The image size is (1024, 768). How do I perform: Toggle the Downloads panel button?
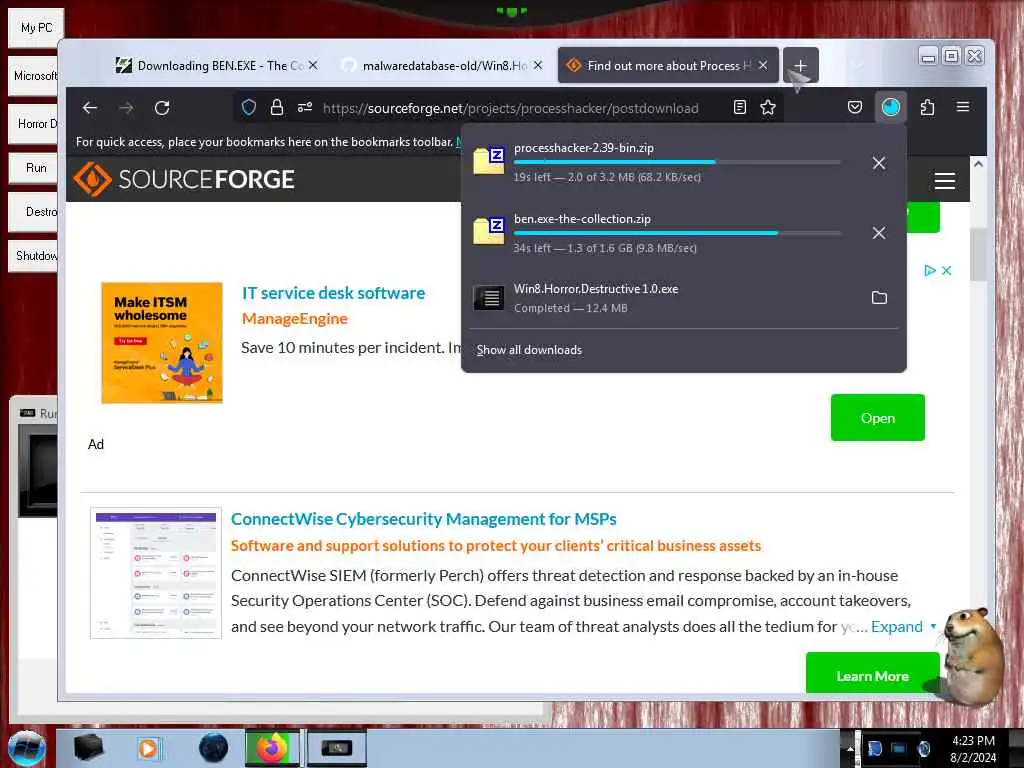pos(891,107)
